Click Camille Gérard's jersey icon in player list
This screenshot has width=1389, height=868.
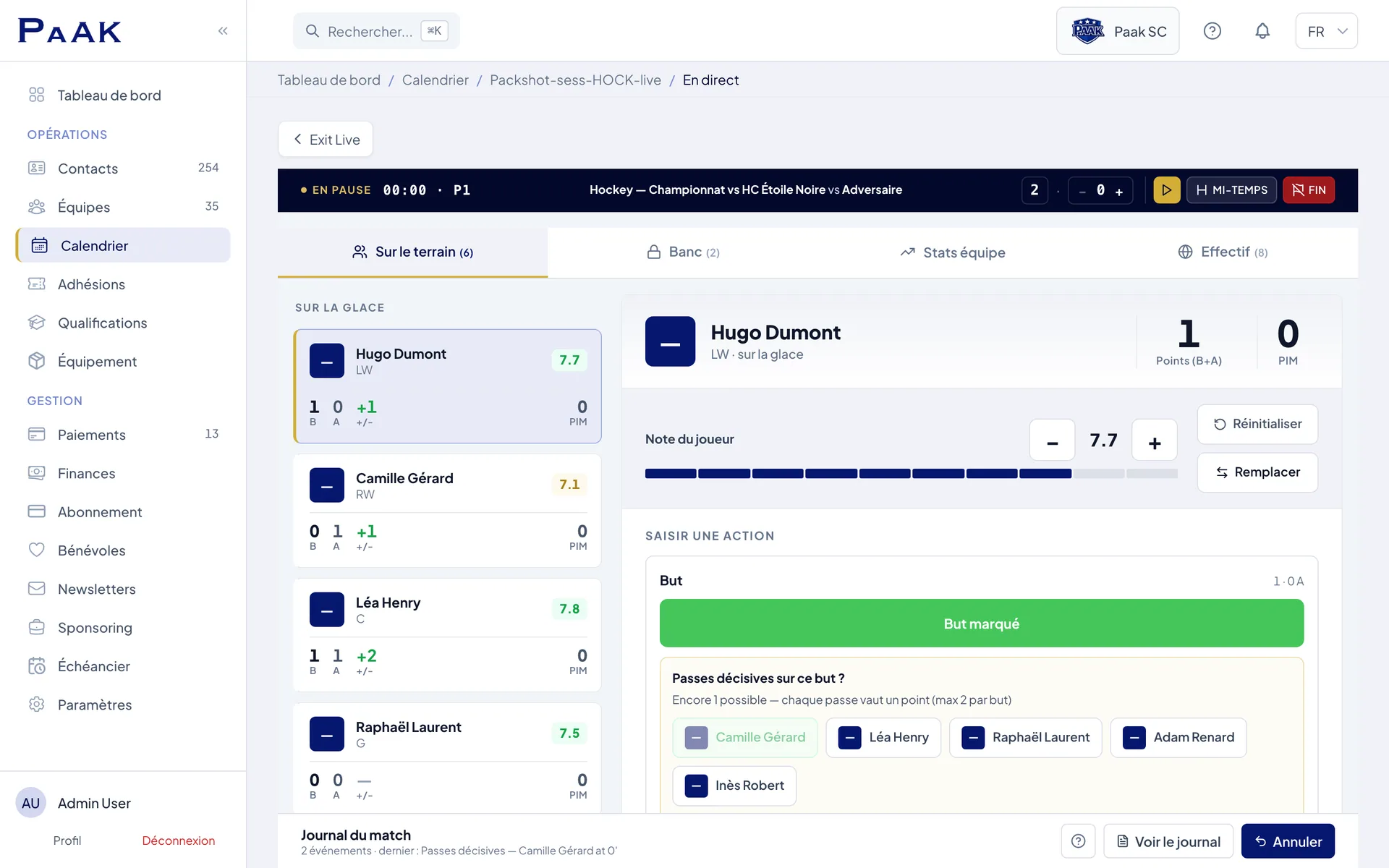click(x=327, y=485)
